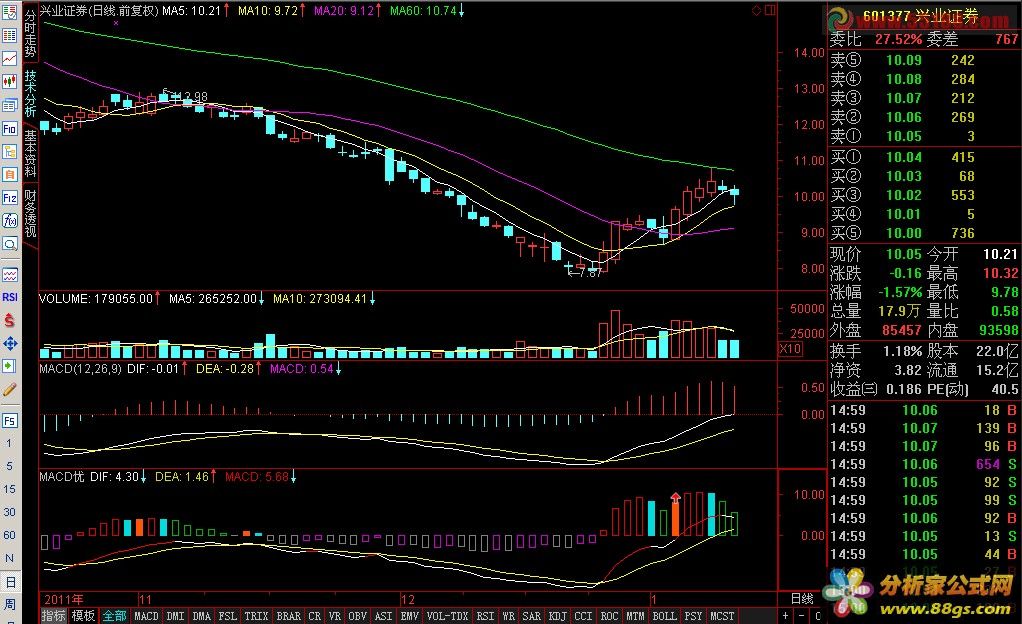Click the F12 trading icon

point(10,198)
